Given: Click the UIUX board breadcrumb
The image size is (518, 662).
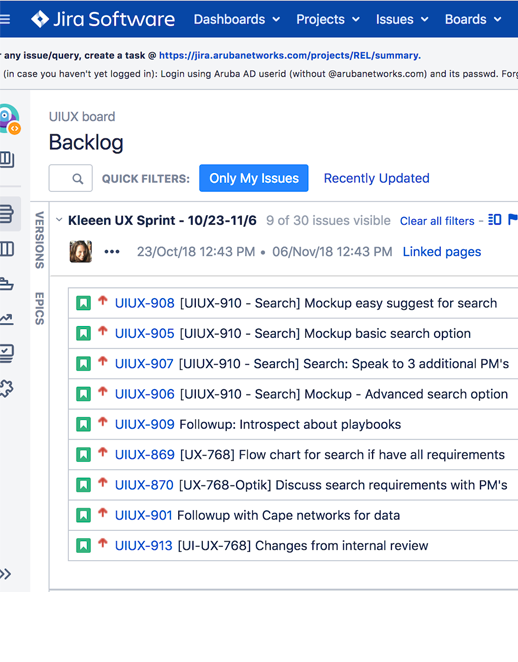Looking at the screenshot, I should [82, 117].
